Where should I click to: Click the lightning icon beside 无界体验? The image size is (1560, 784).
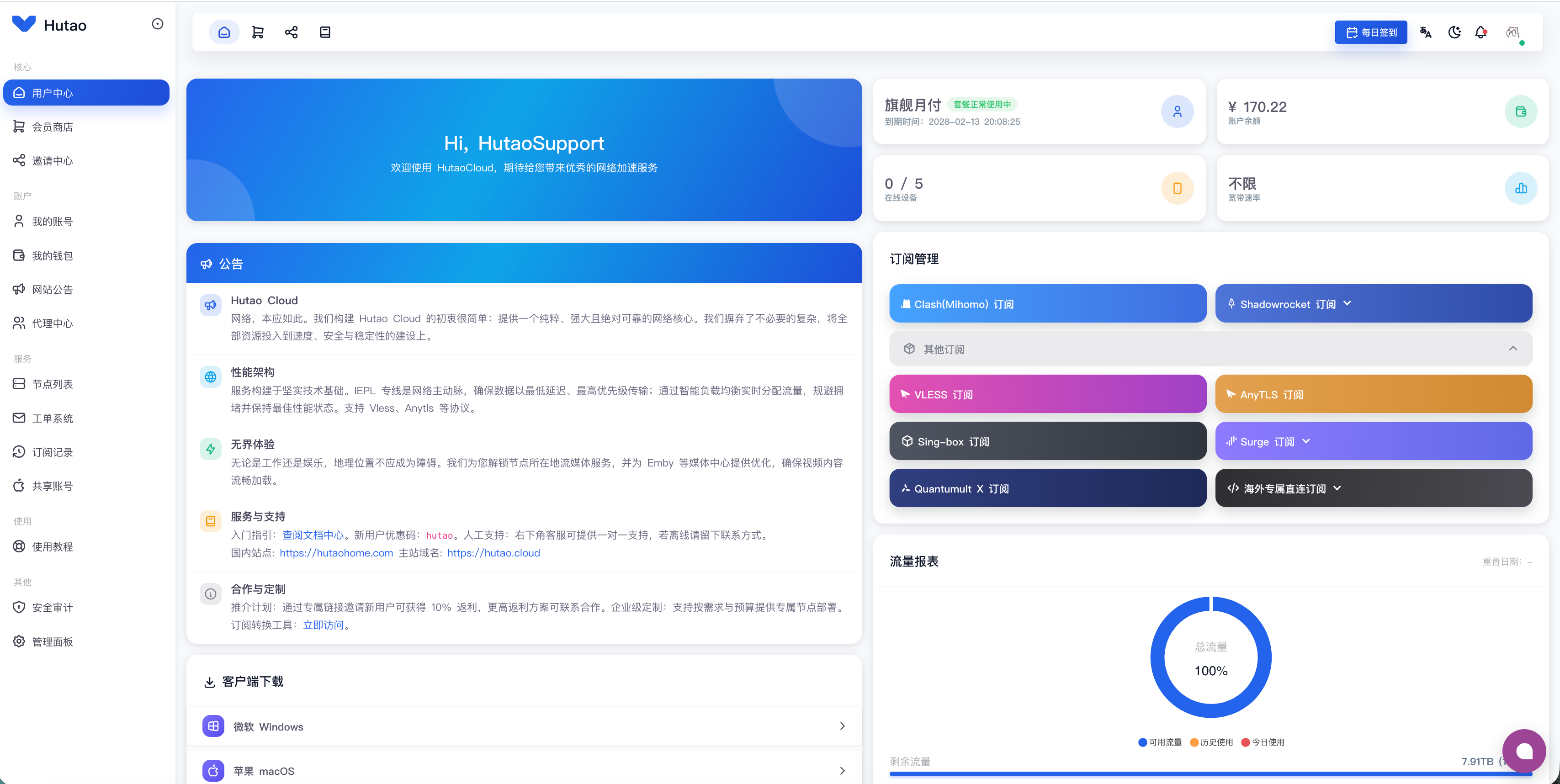pyautogui.click(x=211, y=449)
